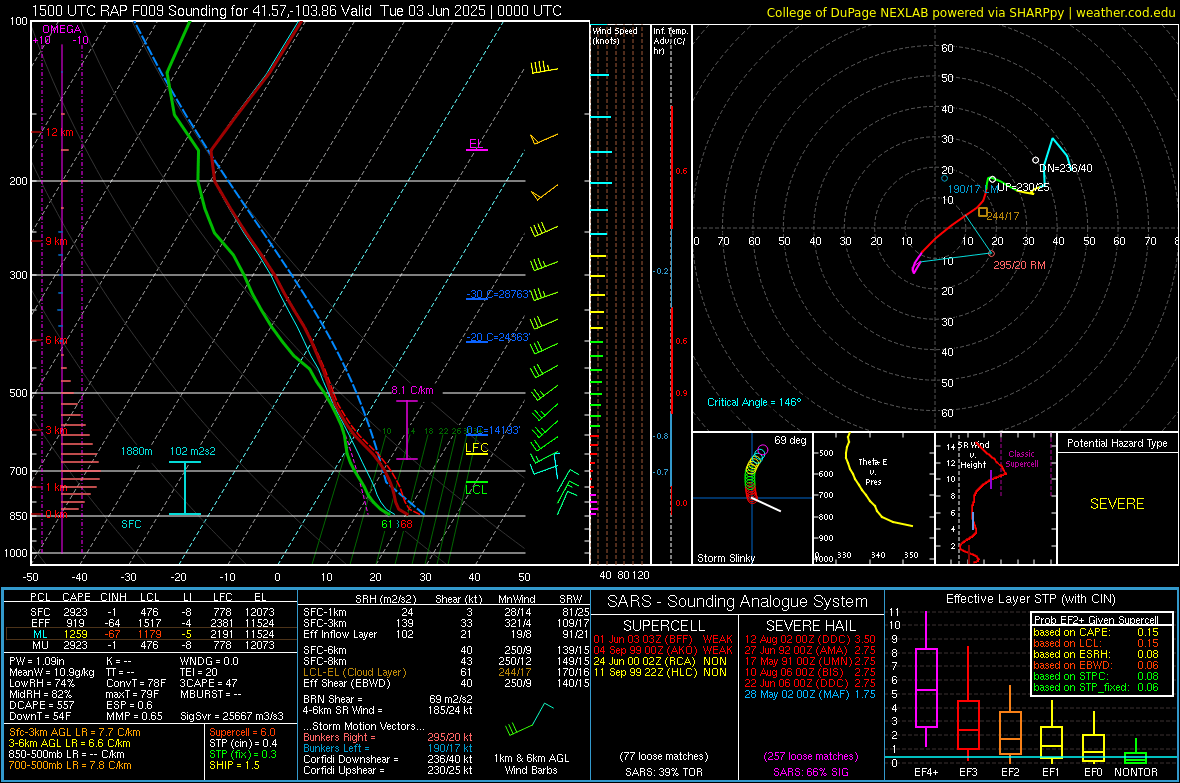Click the PW = 1.09in value
This screenshot has width=1180, height=783.
38,661
